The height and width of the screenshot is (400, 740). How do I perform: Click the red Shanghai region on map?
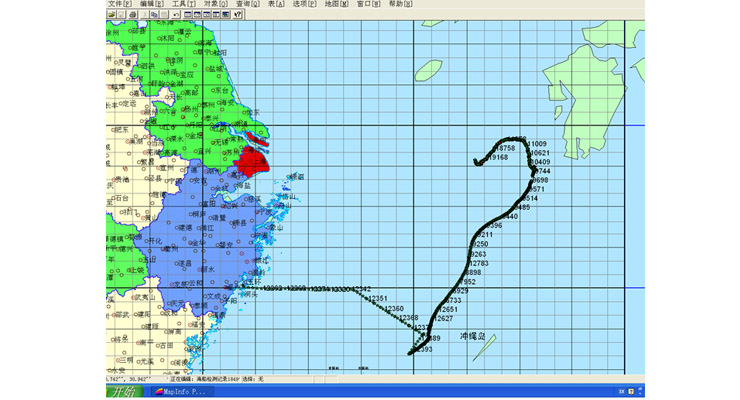[x=251, y=161]
